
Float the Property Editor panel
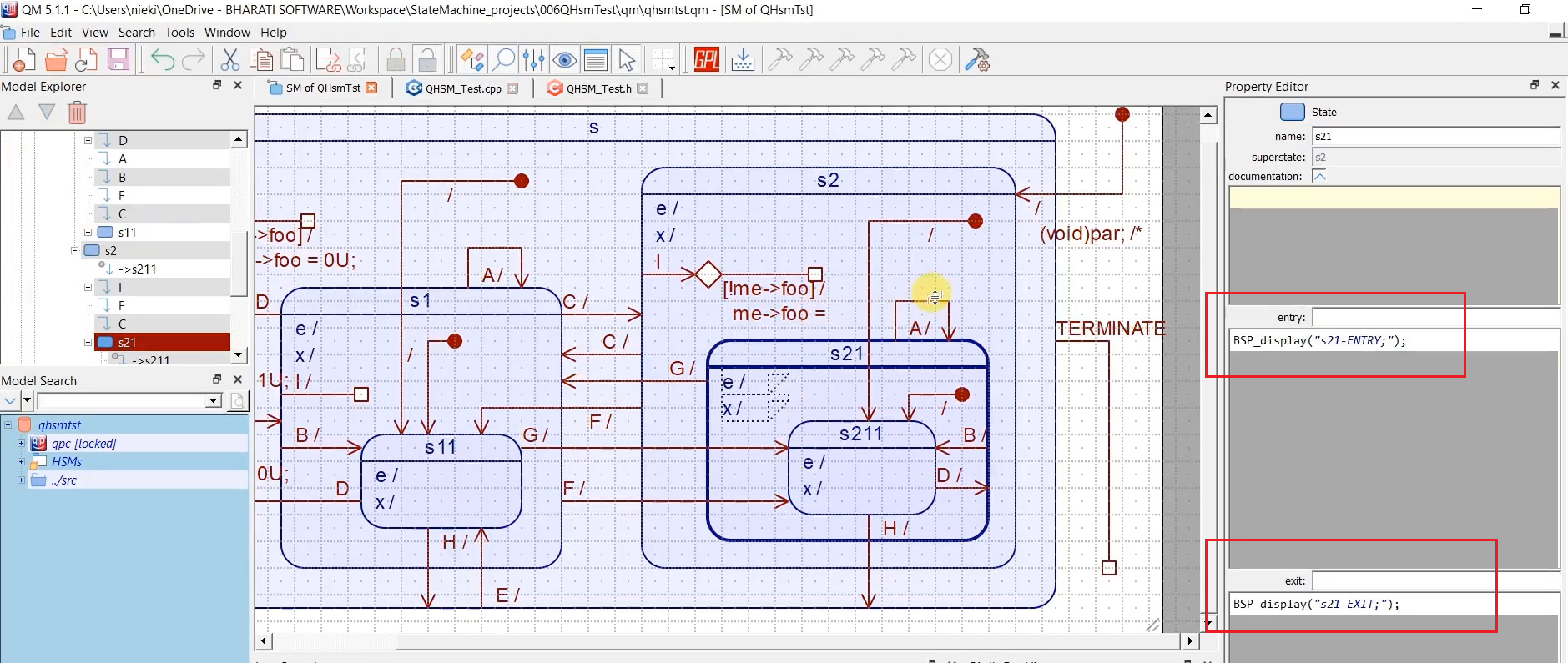pyautogui.click(x=1534, y=85)
